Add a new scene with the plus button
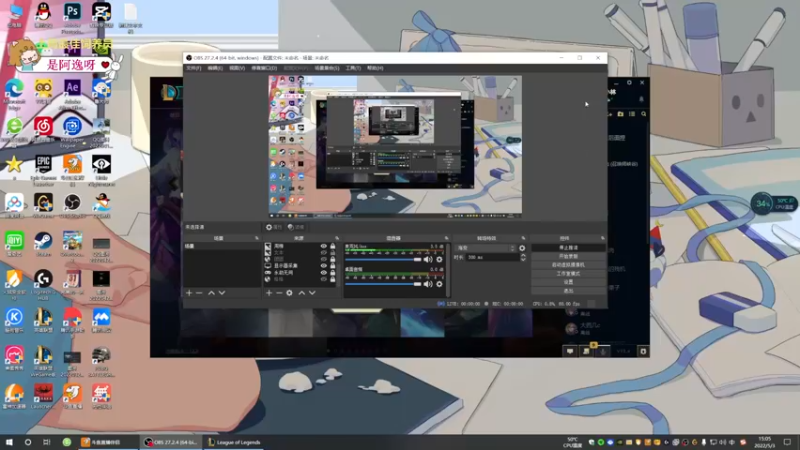Viewport: 800px width, 450px height. click(x=189, y=293)
